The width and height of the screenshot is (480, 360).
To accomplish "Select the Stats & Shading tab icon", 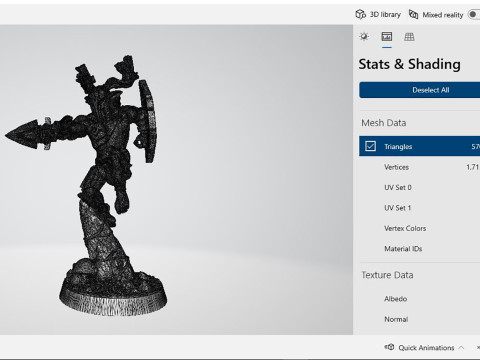I will (x=387, y=37).
